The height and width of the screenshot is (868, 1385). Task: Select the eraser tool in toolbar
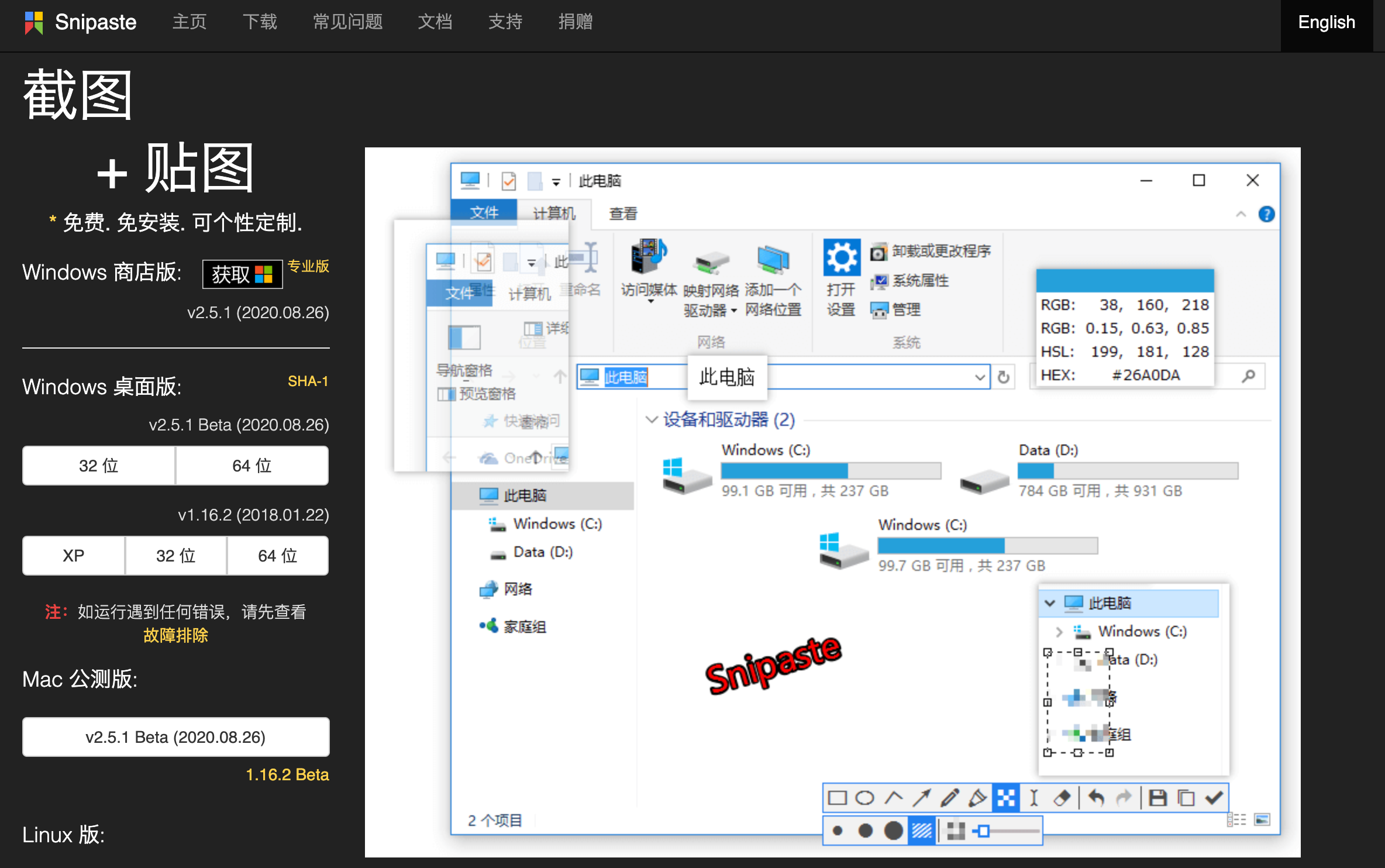click(1062, 798)
